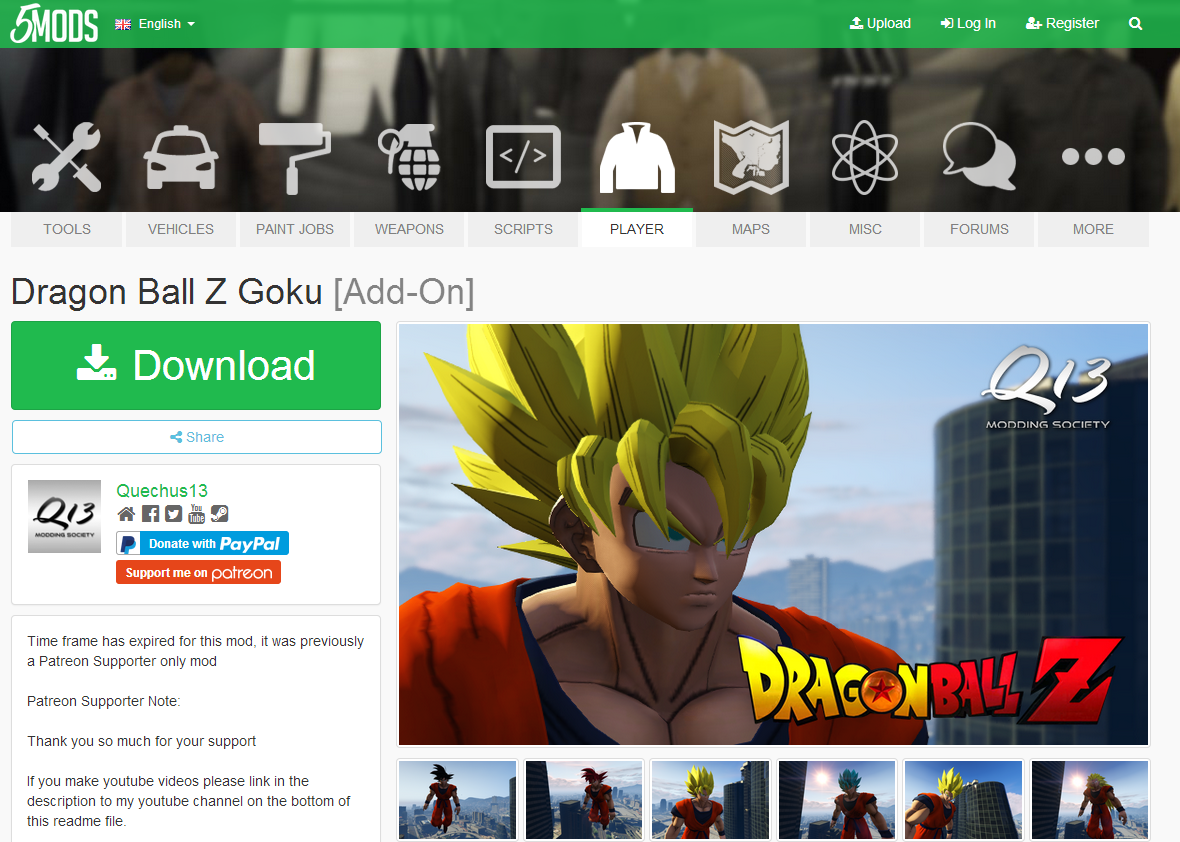Switch to the FORUMS tab
The image size is (1180, 842).
(979, 229)
